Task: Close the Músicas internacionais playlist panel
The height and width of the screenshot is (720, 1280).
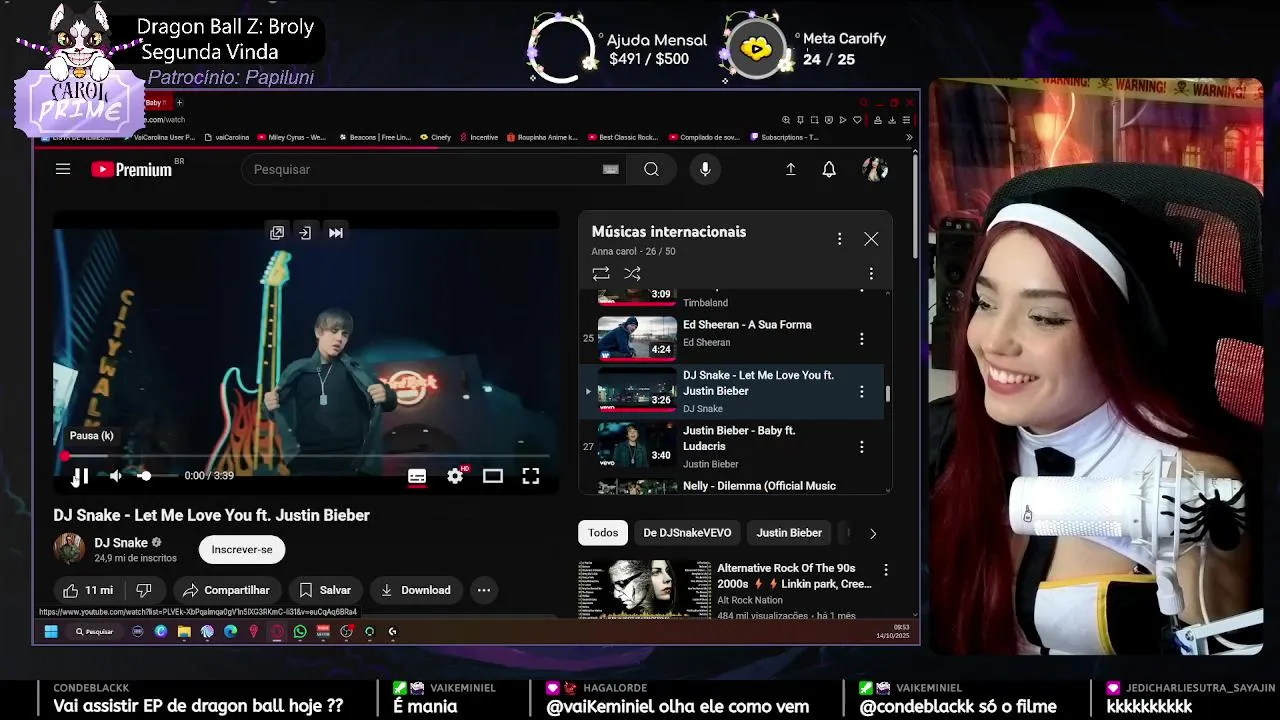Action: tap(871, 239)
